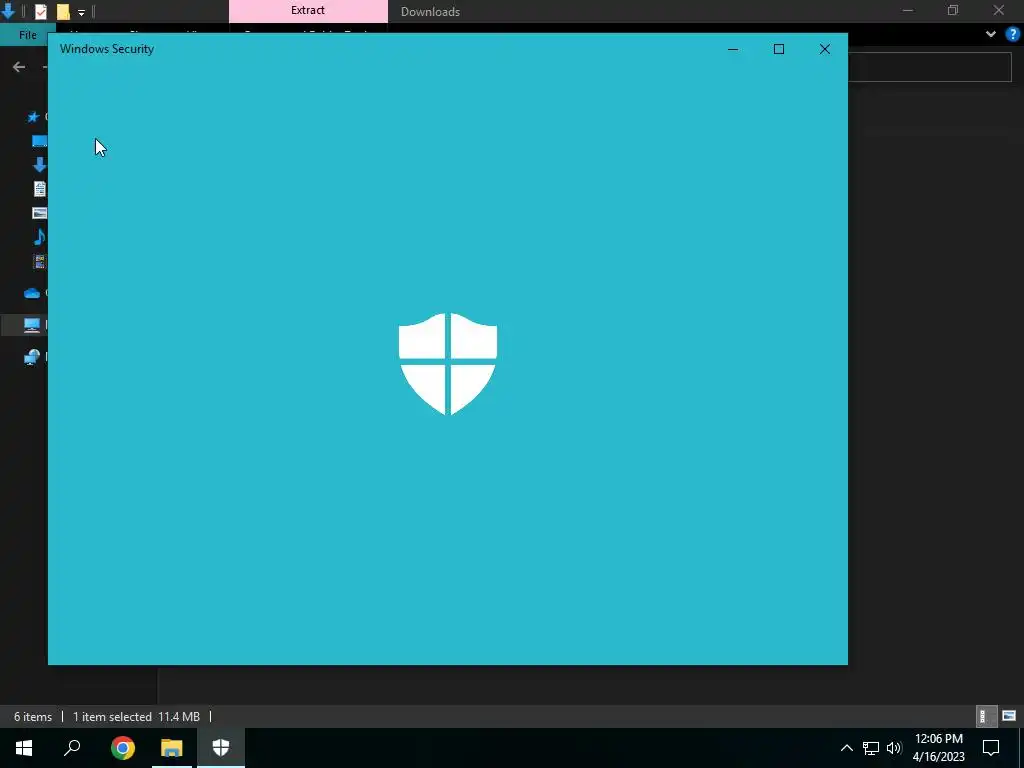This screenshot has width=1024, height=768.
Task: Switch to Large icons view via status bar icon
Action: click(x=1008, y=716)
